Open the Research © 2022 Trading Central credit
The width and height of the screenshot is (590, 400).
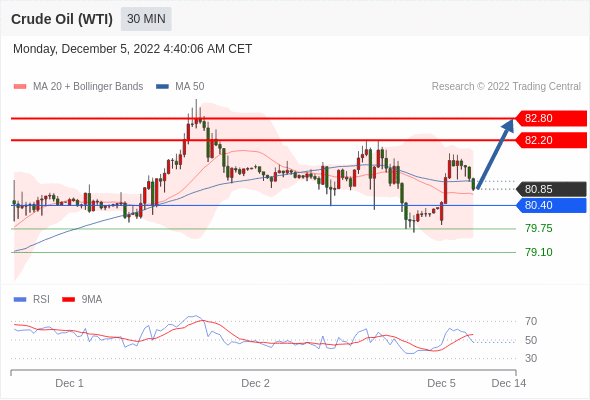(x=506, y=87)
